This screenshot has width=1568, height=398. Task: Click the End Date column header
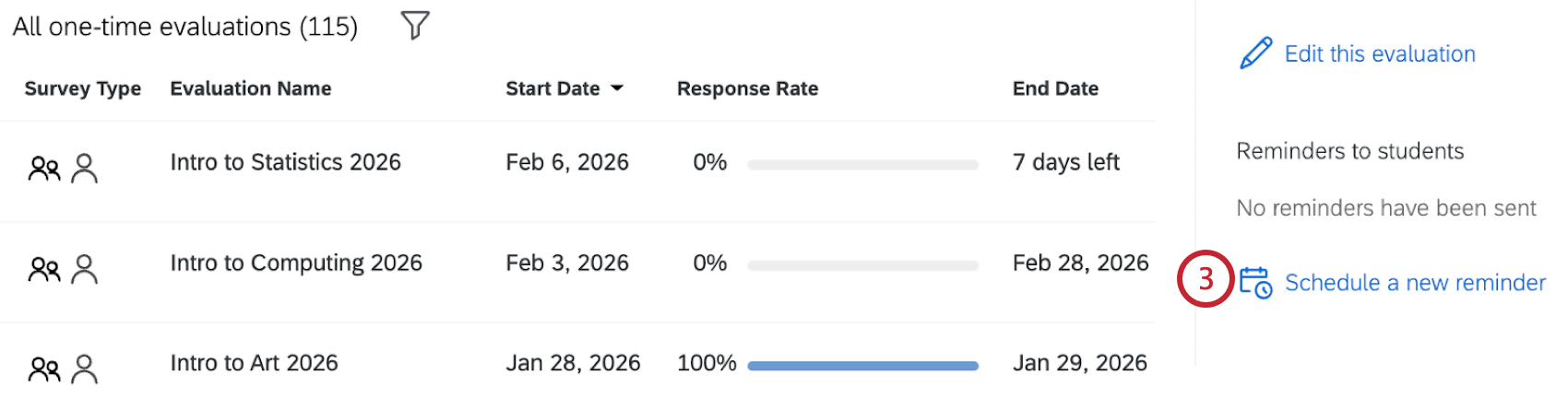tap(1055, 88)
